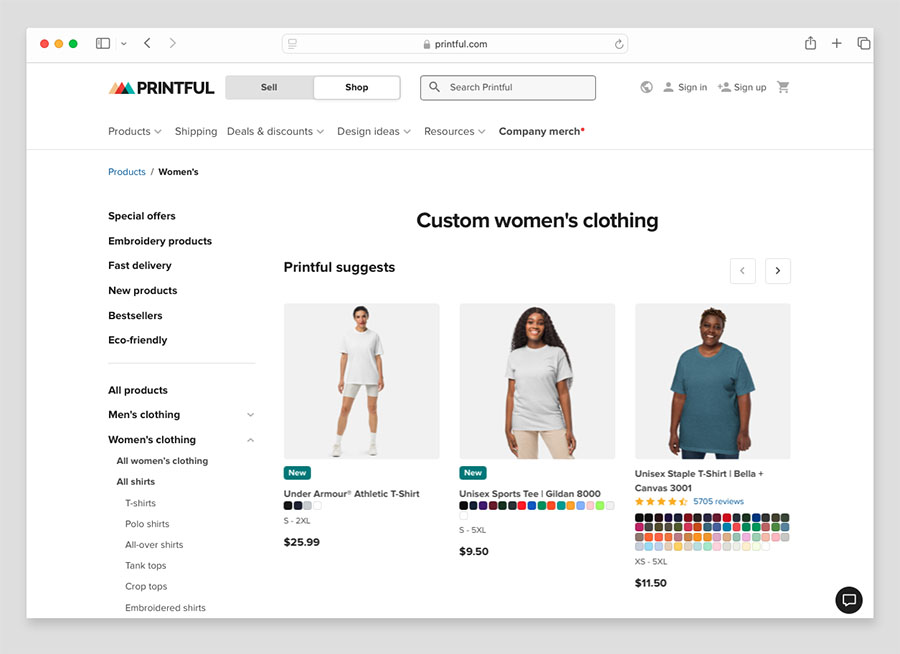
Task: Open Safari share icon
Action: (x=810, y=43)
